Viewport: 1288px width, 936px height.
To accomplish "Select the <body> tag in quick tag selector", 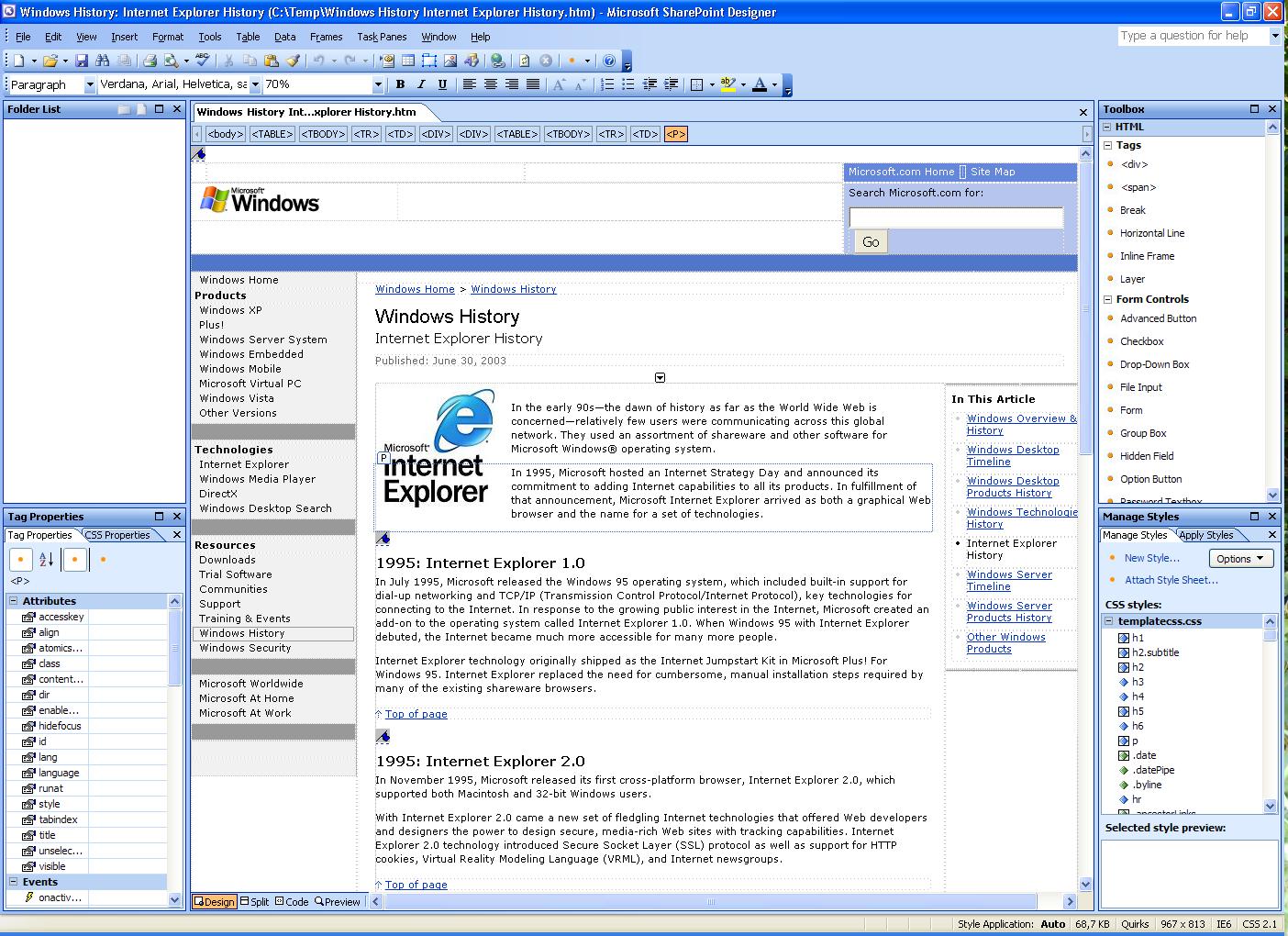I will (x=225, y=134).
